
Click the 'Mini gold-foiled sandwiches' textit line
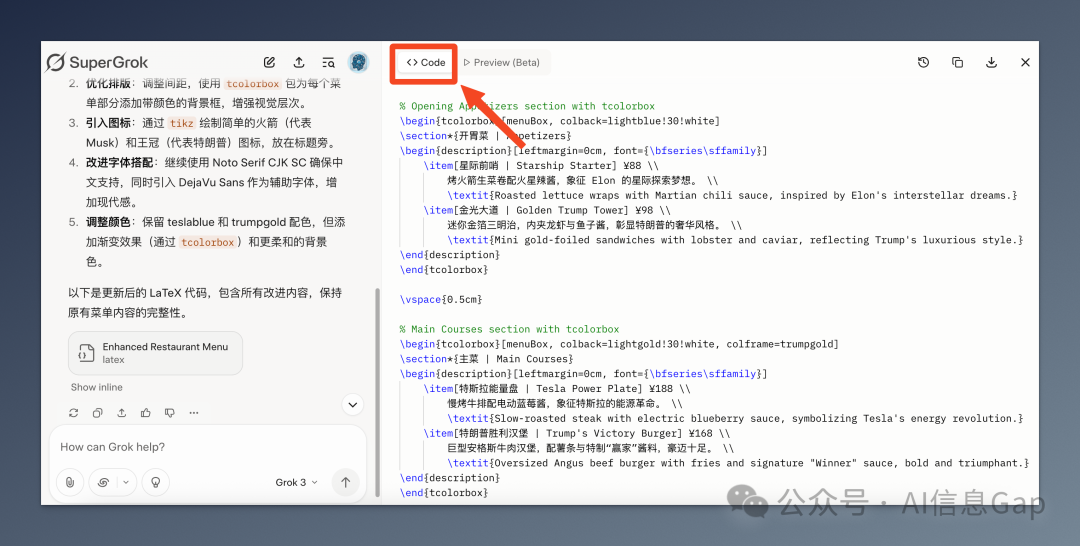click(x=735, y=240)
